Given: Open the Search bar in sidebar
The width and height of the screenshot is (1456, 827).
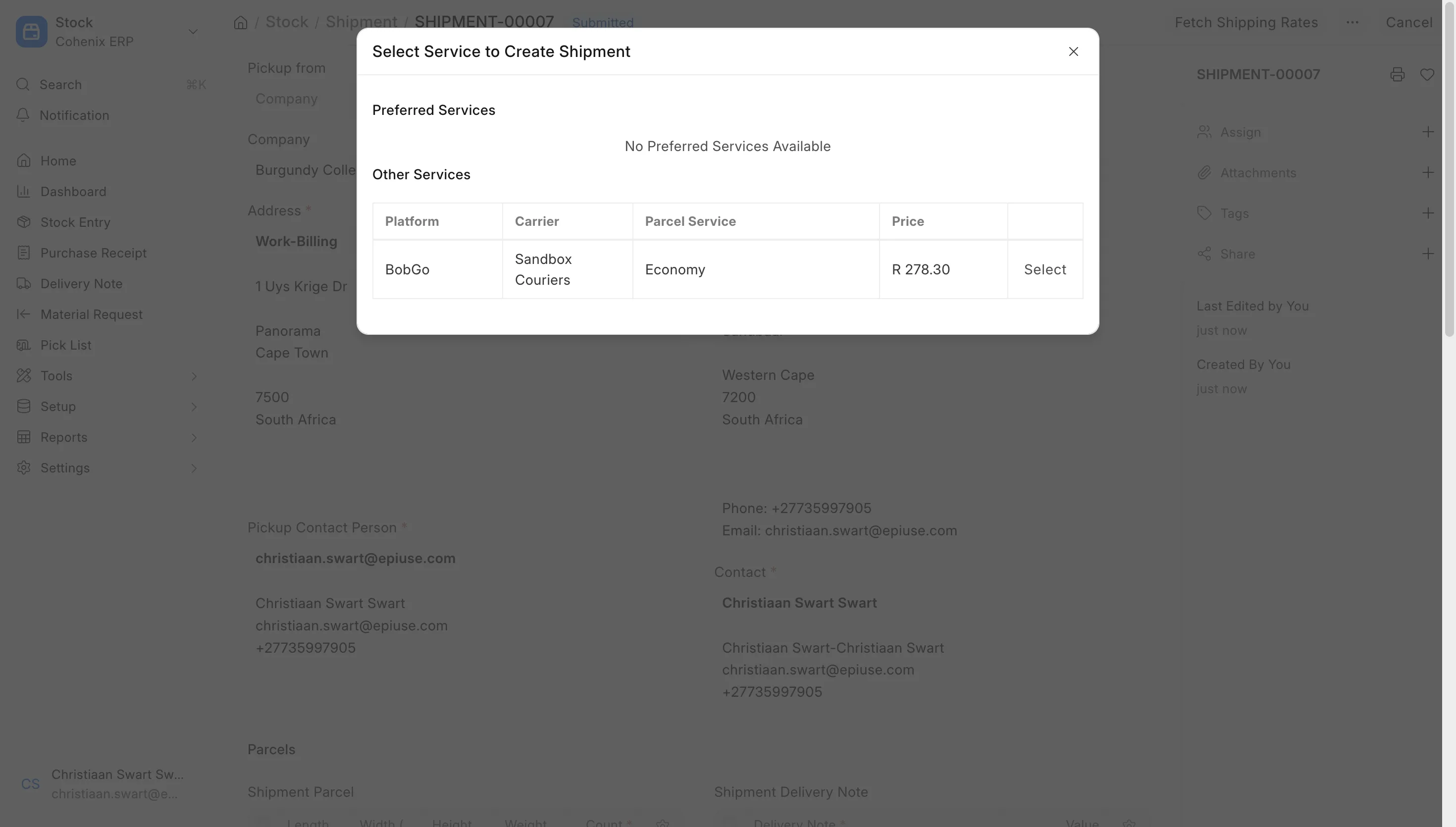Looking at the screenshot, I should coord(111,85).
